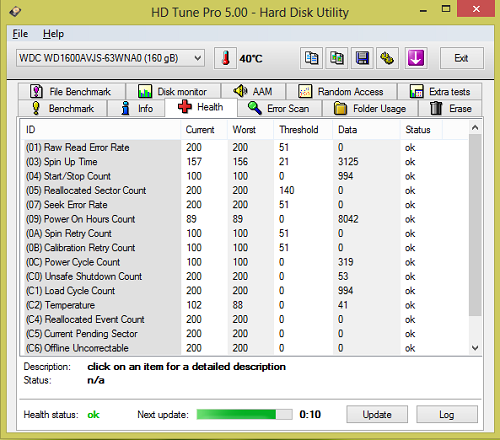Select the Spin Up Time row

[x=244, y=162]
